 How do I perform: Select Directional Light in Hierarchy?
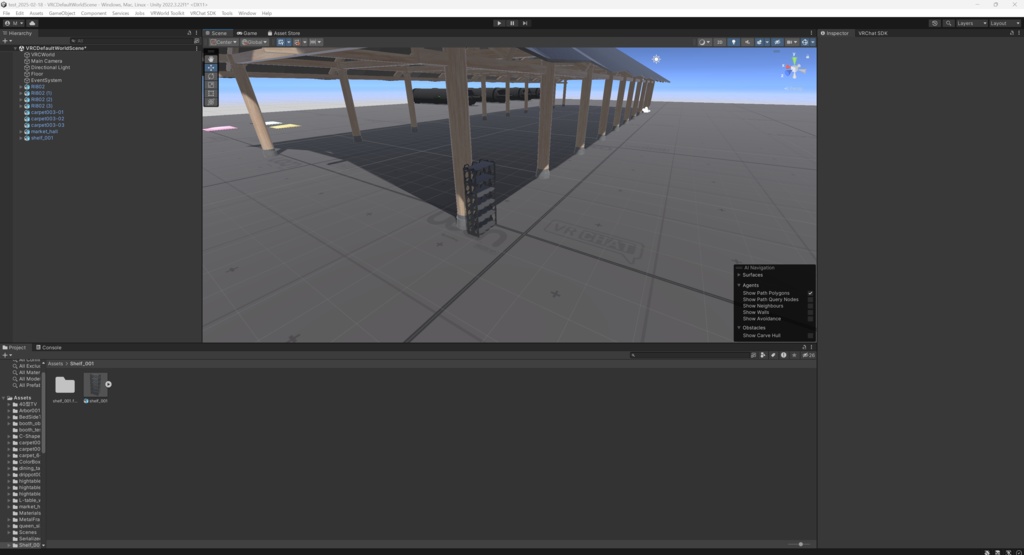coord(50,67)
